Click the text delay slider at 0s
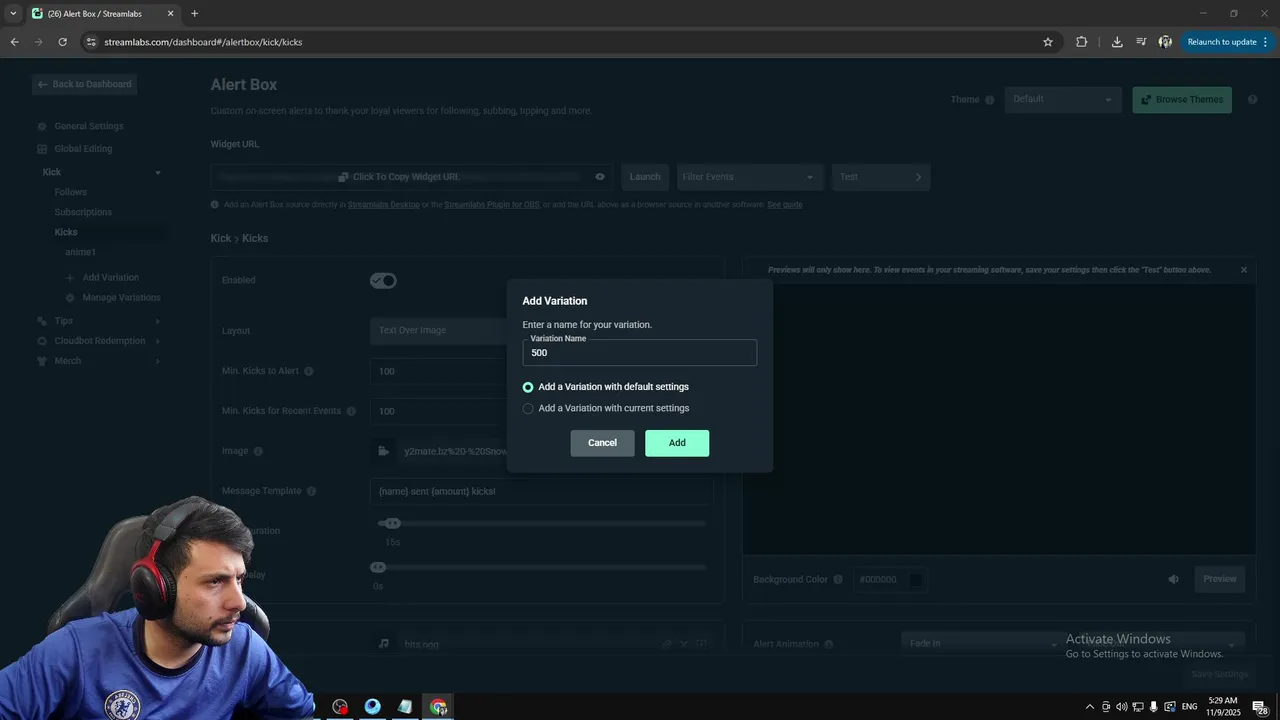This screenshot has height=720, width=1280. pos(378,567)
